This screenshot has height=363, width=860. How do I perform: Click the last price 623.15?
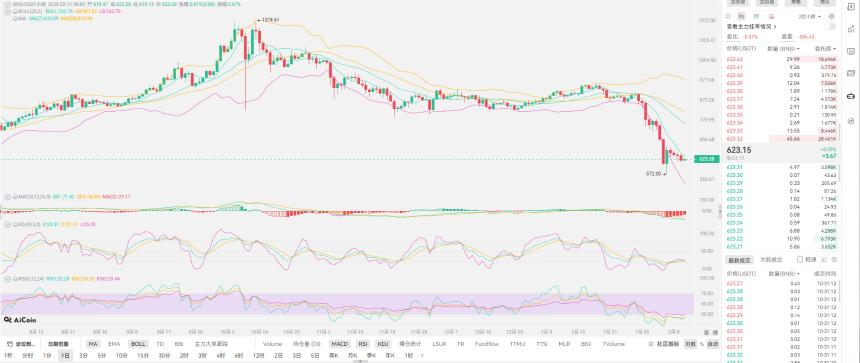click(x=739, y=150)
